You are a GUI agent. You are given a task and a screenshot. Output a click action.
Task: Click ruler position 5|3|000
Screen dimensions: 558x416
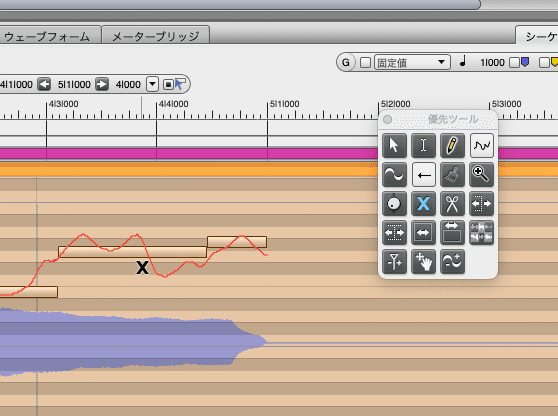coord(507,104)
